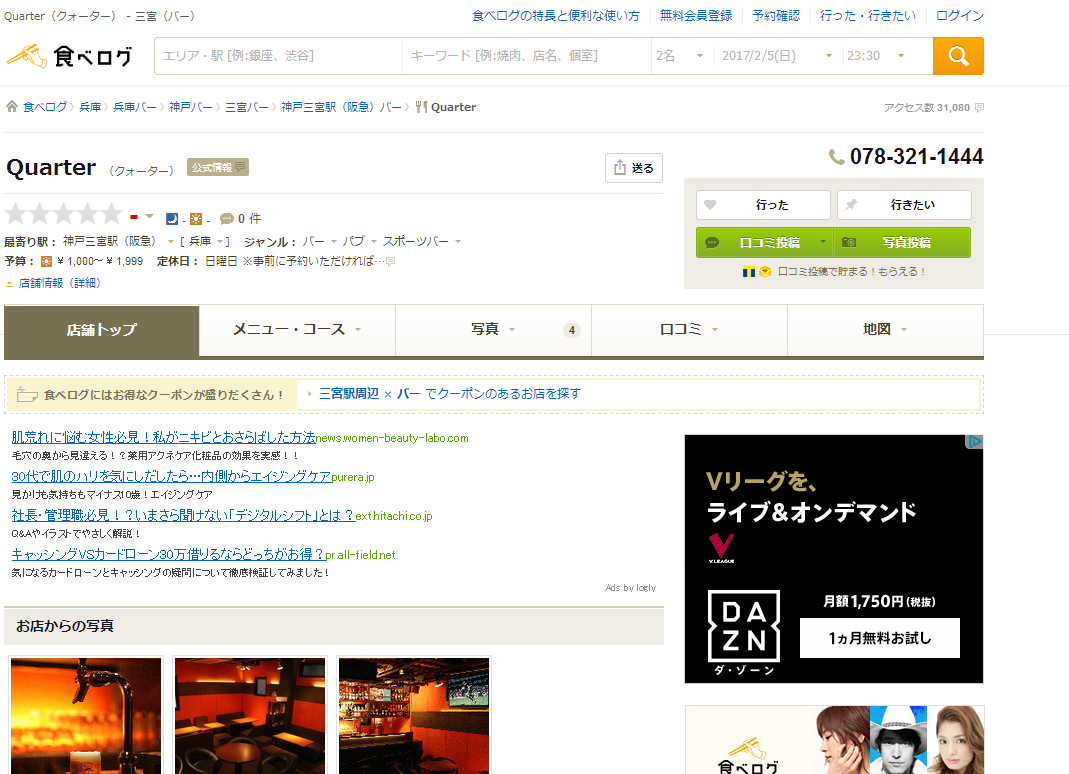This screenshot has height=774, width=1069.
Task: Expand the 兵庫 area dropdown arrow
Action: coord(220,241)
